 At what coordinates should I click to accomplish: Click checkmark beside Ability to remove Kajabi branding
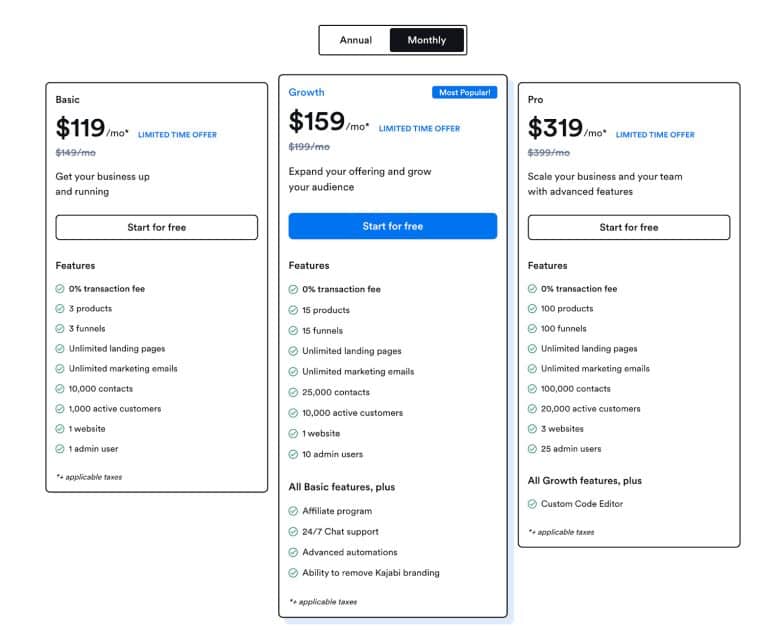click(x=293, y=573)
